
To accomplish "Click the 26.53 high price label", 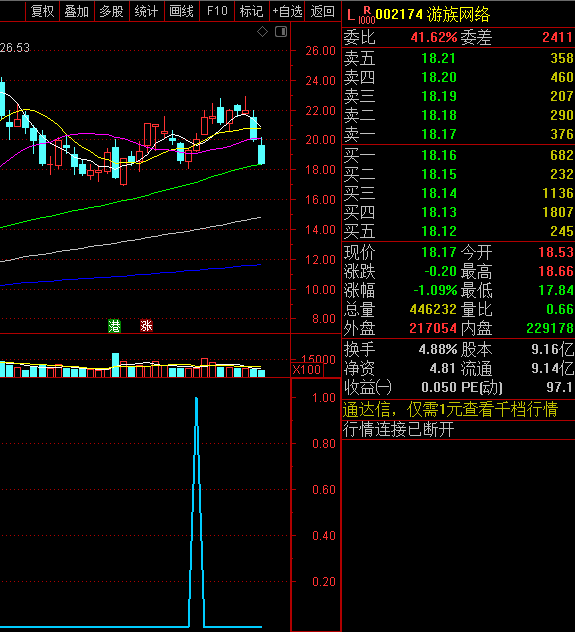I will coord(15,48).
